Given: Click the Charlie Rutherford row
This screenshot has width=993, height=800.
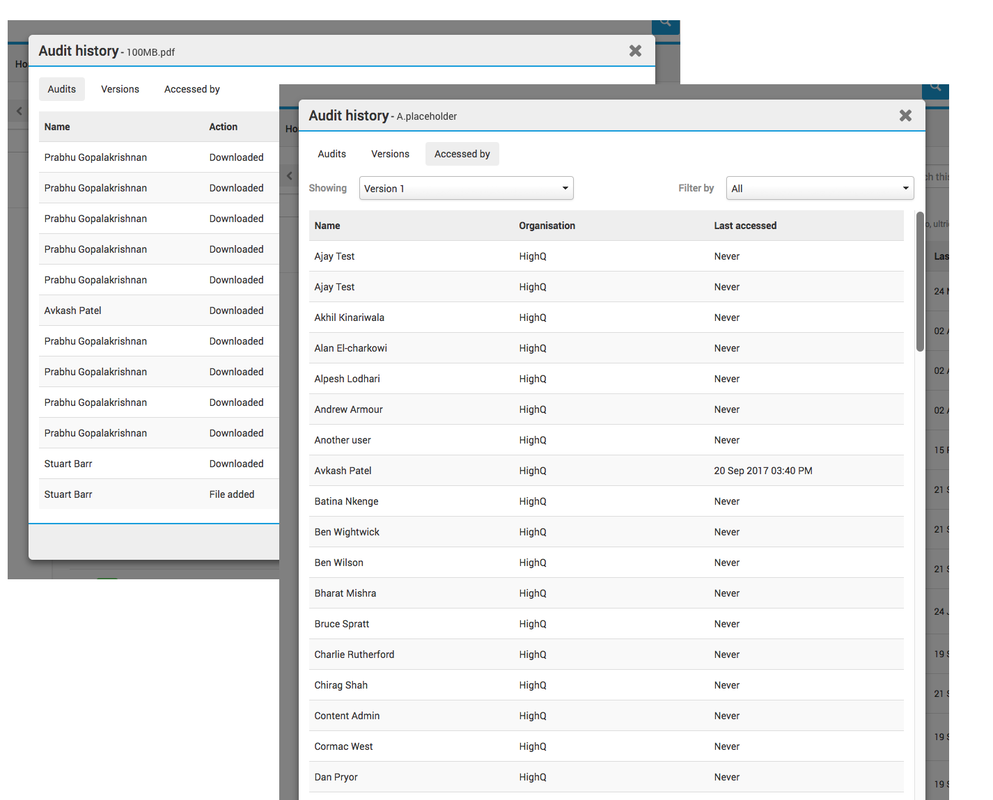Looking at the screenshot, I should coord(606,655).
